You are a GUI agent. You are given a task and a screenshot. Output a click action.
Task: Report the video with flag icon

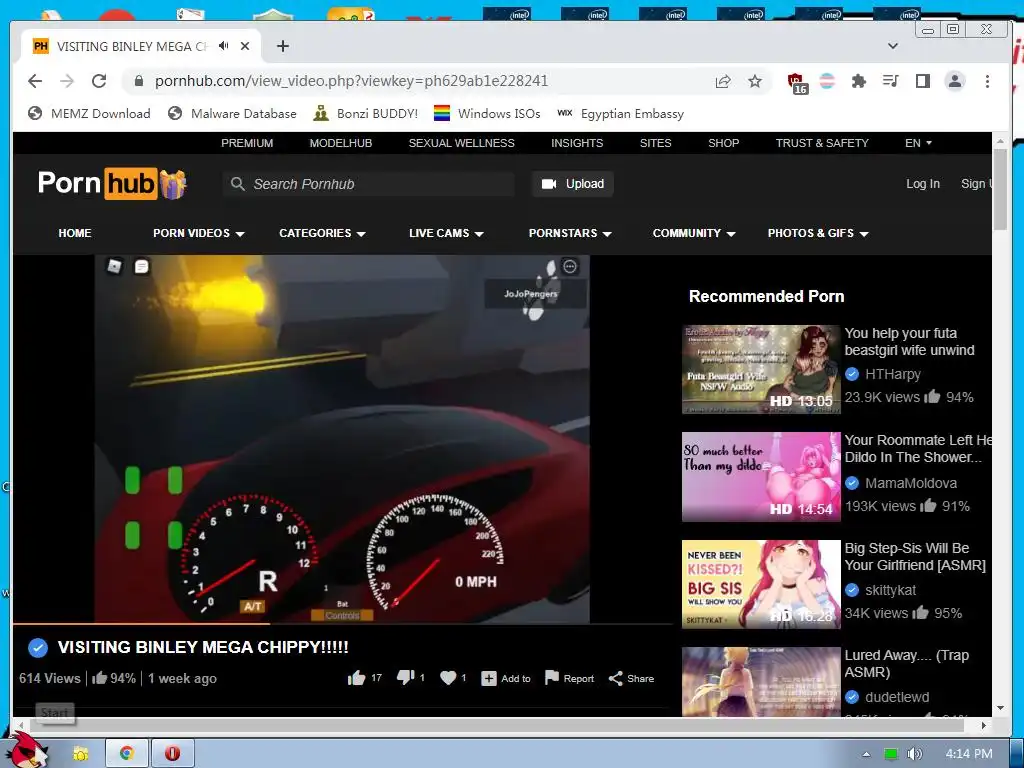click(569, 679)
